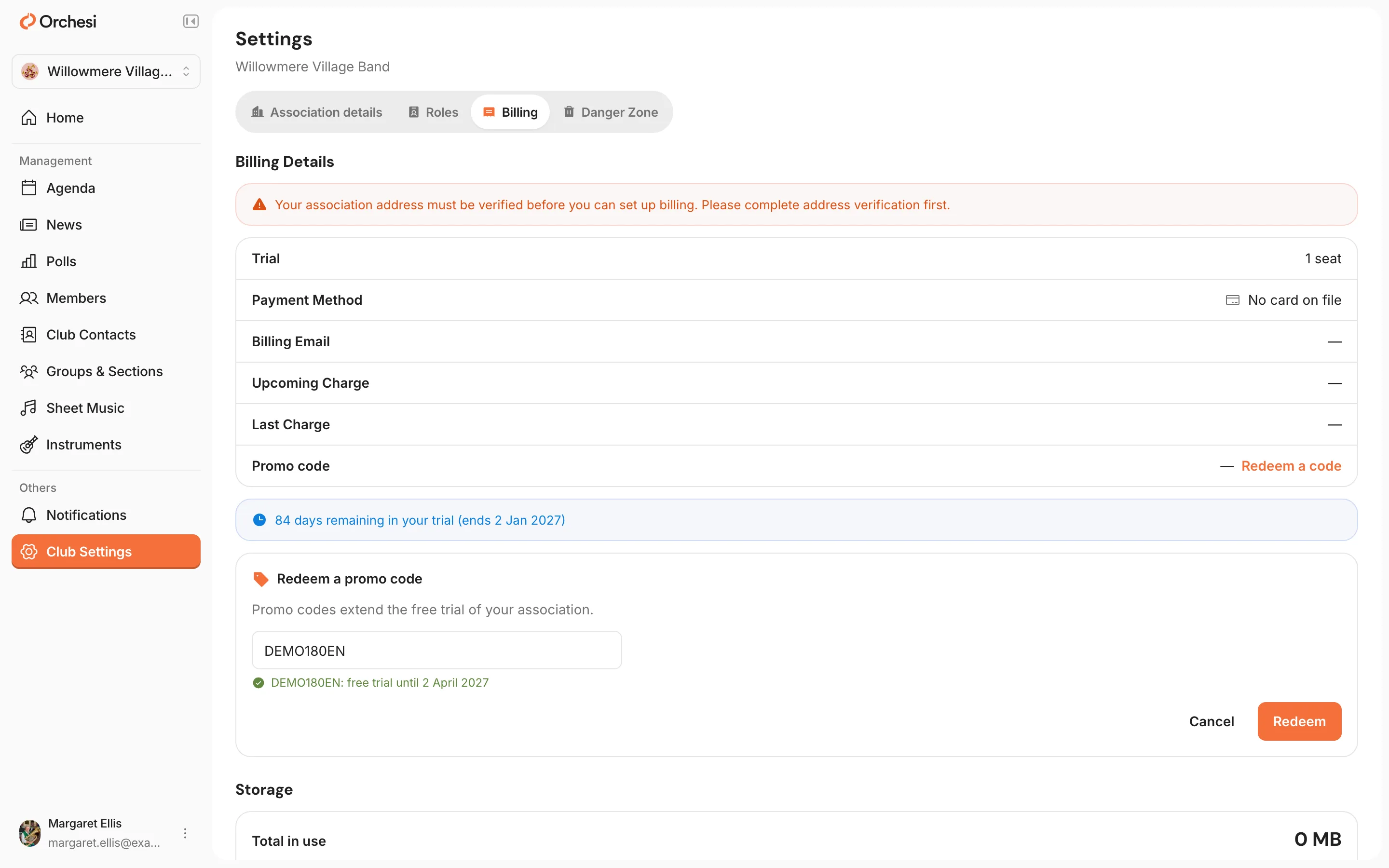
Task: Click the promo code tag icon
Action: (260, 579)
